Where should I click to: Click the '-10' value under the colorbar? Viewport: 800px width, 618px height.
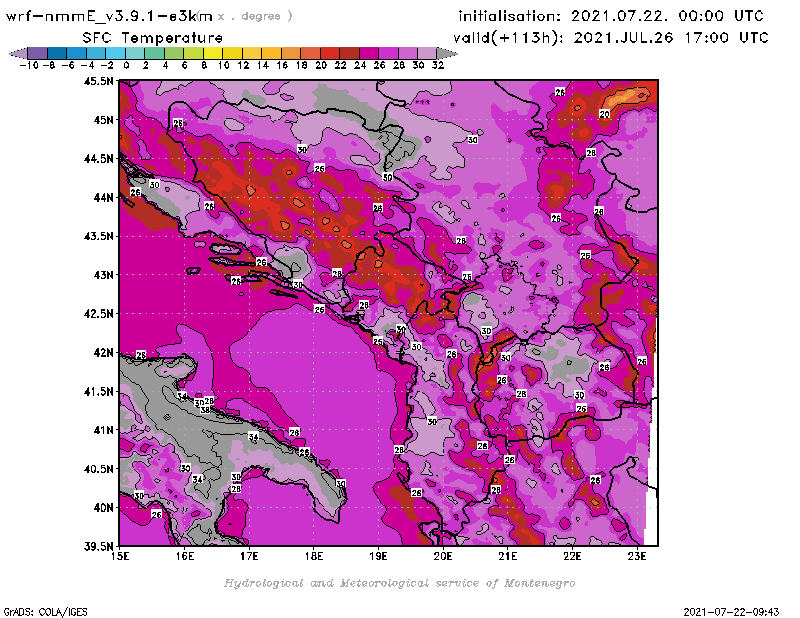[28, 65]
